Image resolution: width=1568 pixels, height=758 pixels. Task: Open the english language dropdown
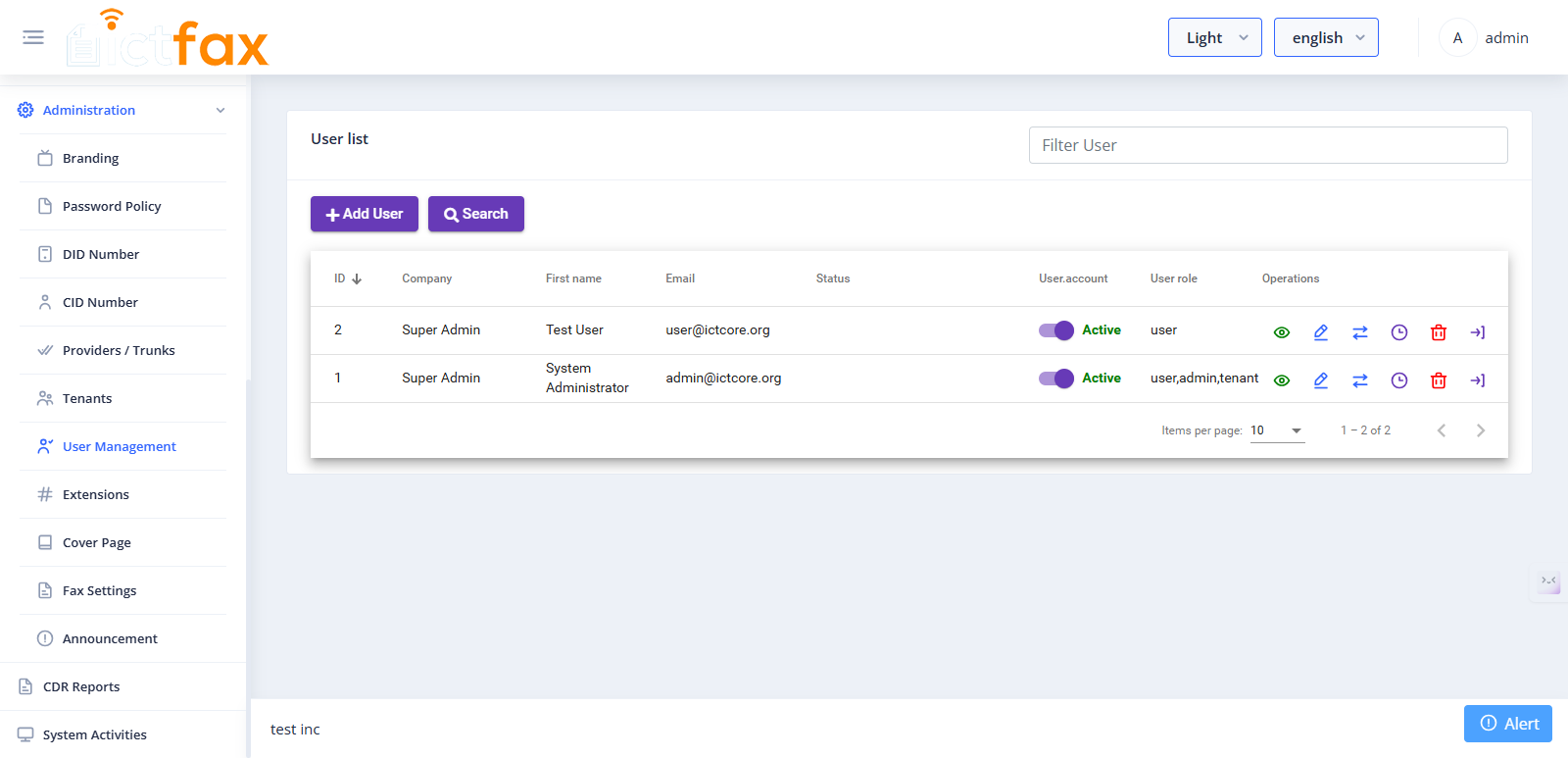tap(1325, 37)
